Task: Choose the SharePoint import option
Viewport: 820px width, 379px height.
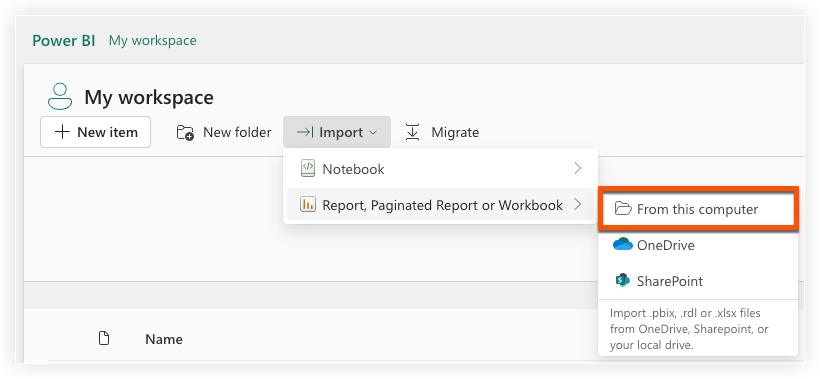Action: pyautogui.click(x=698, y=281)
